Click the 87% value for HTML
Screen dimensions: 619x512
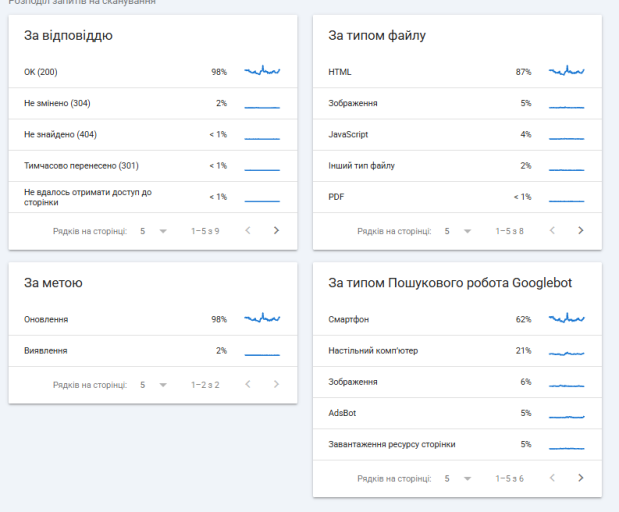point(523,72)
